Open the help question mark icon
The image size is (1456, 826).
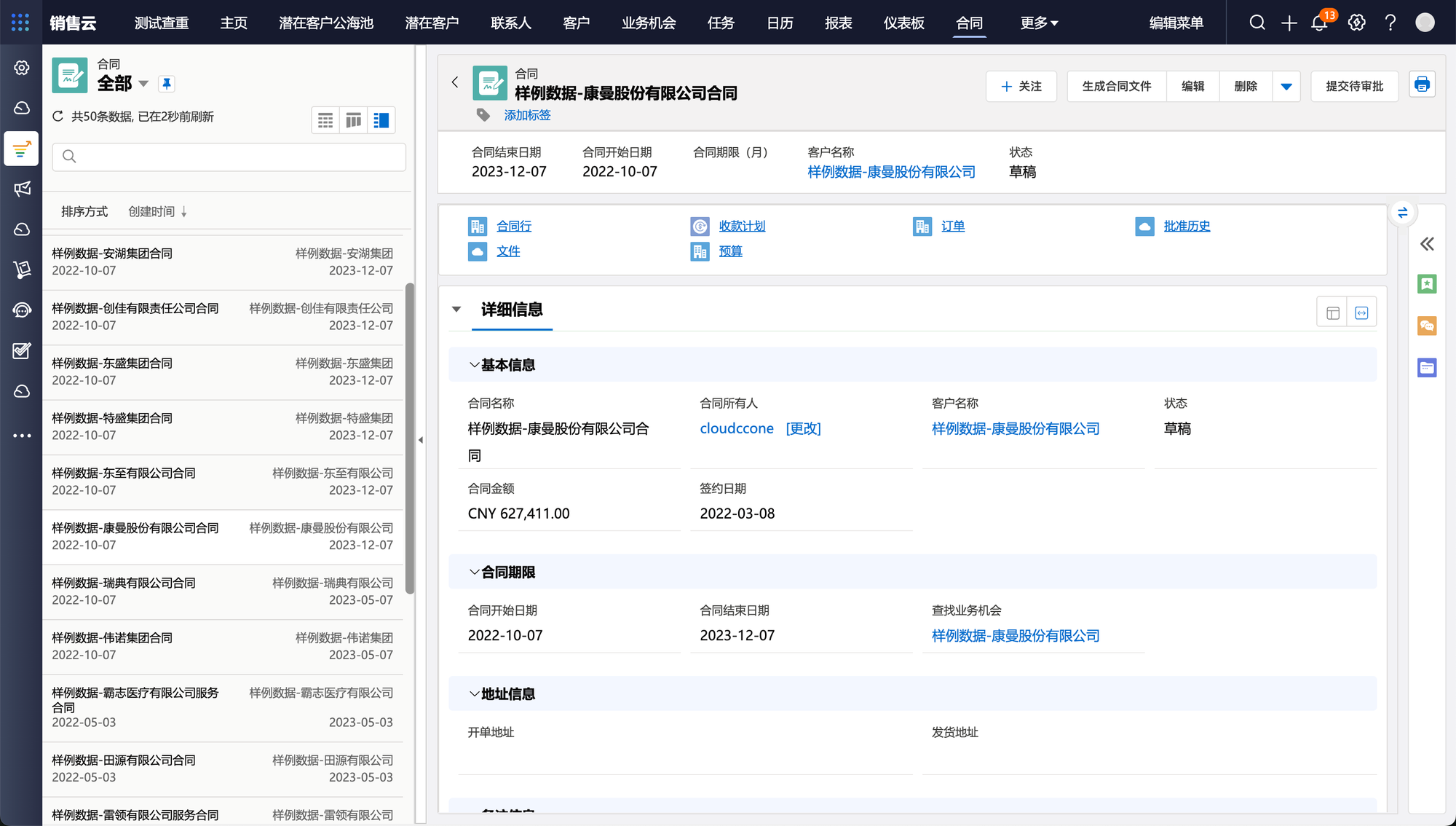(1390, 23)
